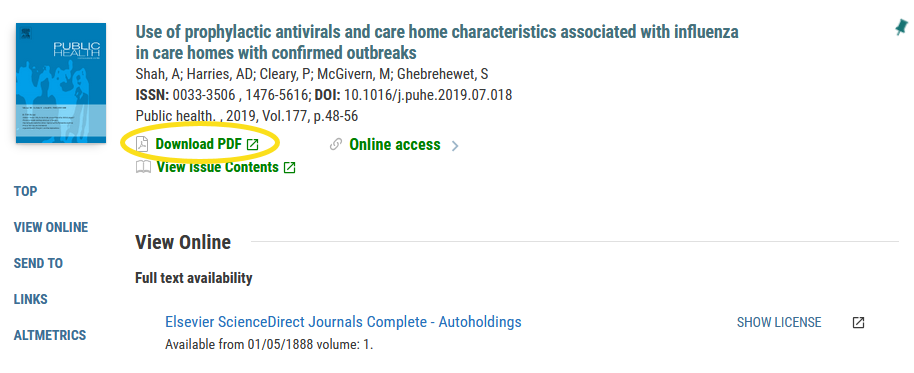Click the chain-link icon beside Online access
914x373 pixels.
click(x=335, y=145)
